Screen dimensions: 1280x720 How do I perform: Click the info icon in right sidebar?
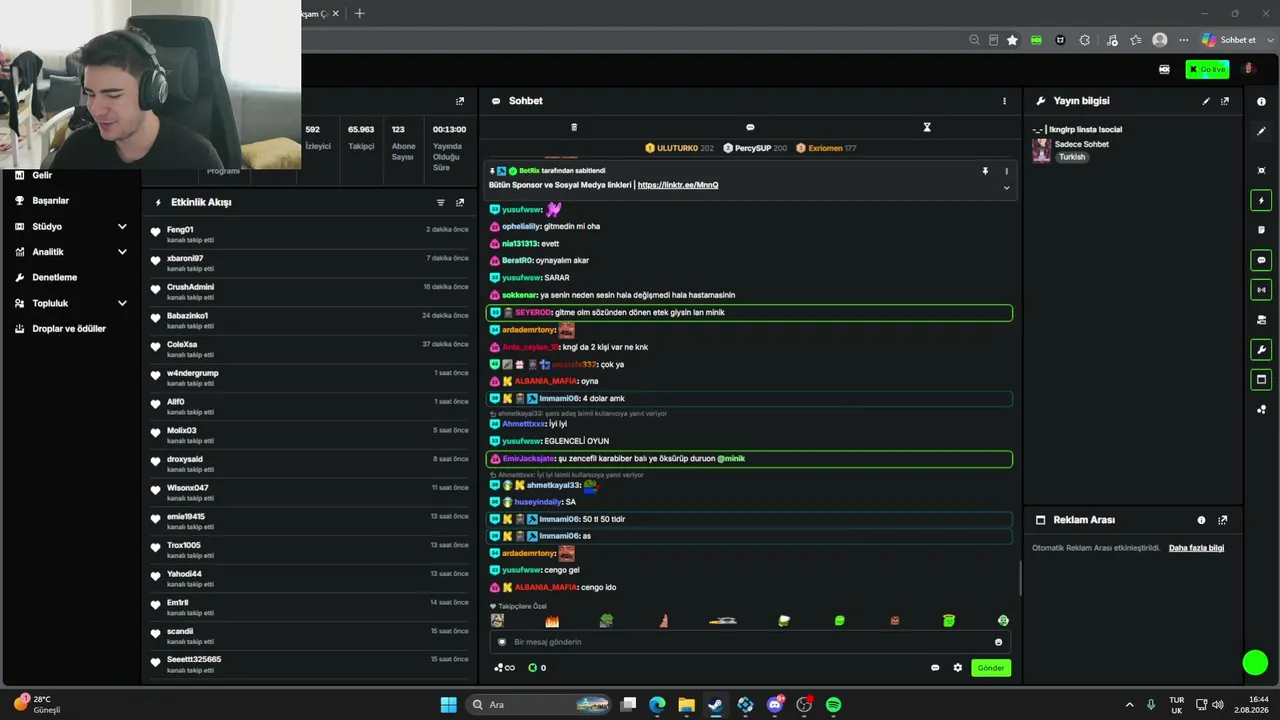pyautogui.click(x=1261, y=102)
